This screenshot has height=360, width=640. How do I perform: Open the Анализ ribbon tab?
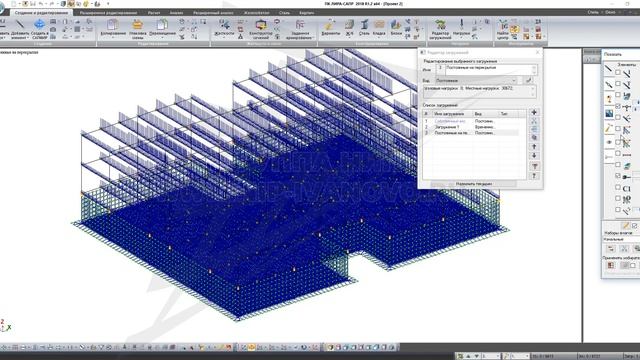[176, 13]
